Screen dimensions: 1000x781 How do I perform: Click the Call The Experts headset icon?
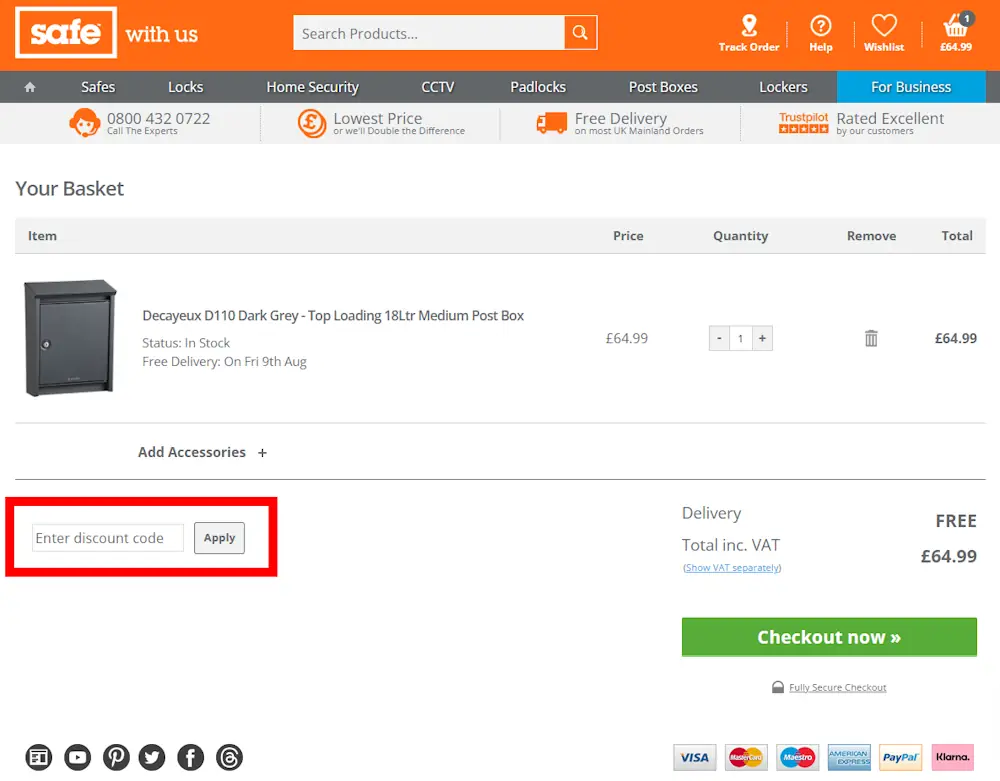click(85, 122)
